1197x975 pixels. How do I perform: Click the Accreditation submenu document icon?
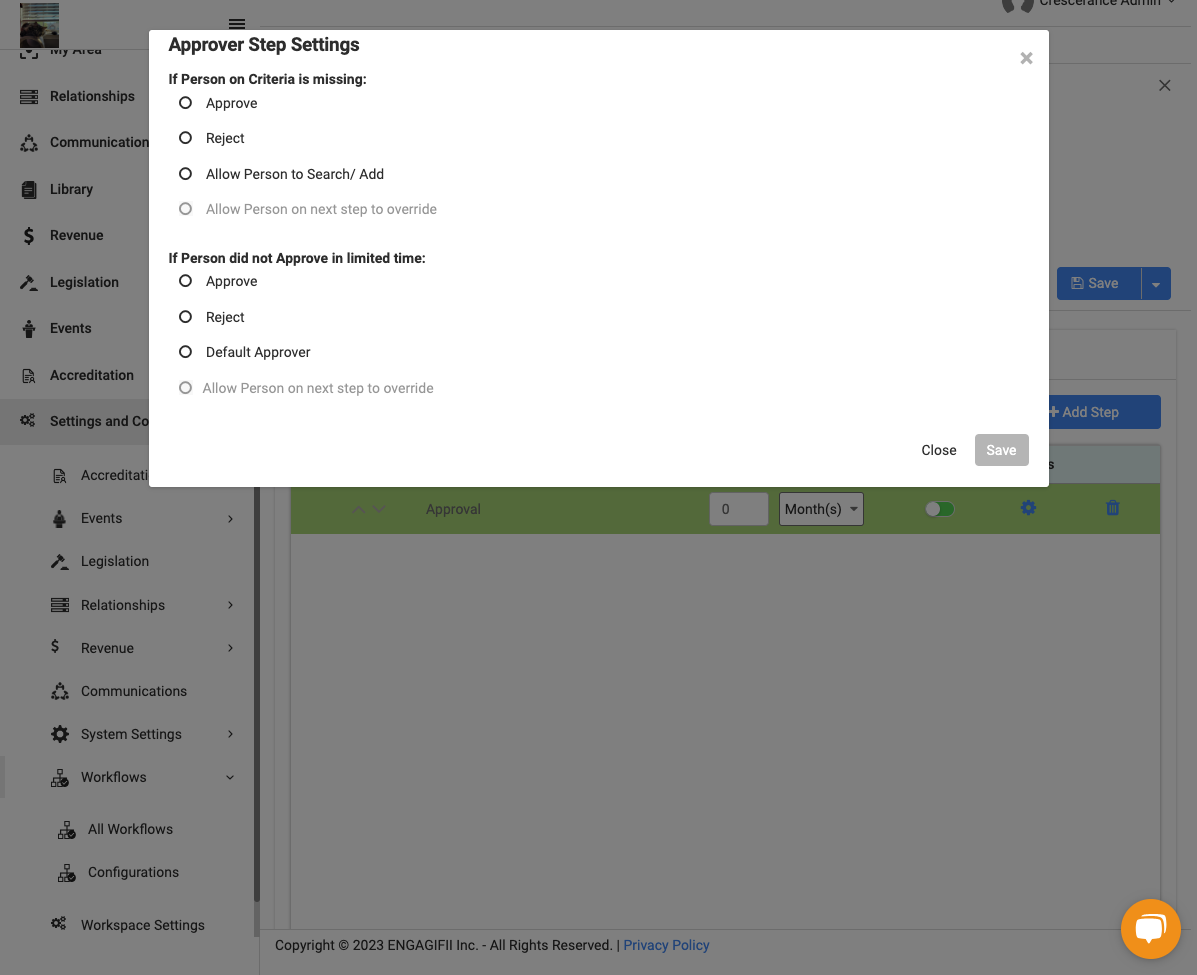pyautogui.click(x=60, y=476)
